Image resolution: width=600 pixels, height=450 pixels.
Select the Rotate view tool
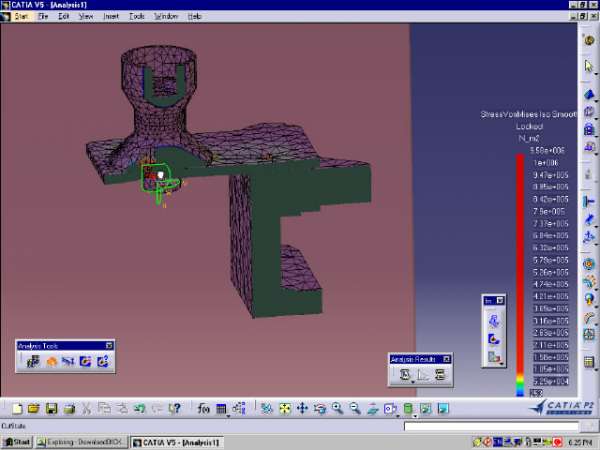[320, 409]
